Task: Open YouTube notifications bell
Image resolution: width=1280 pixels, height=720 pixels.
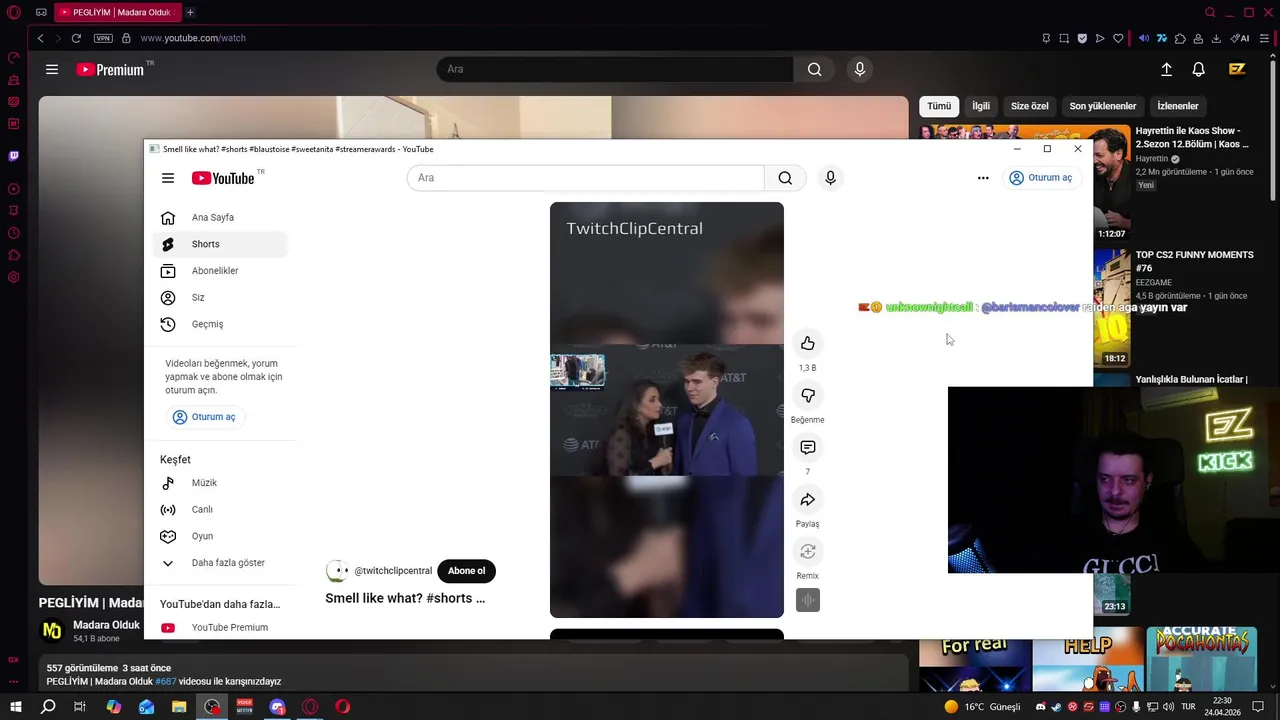Action: tap(1198, 69)
